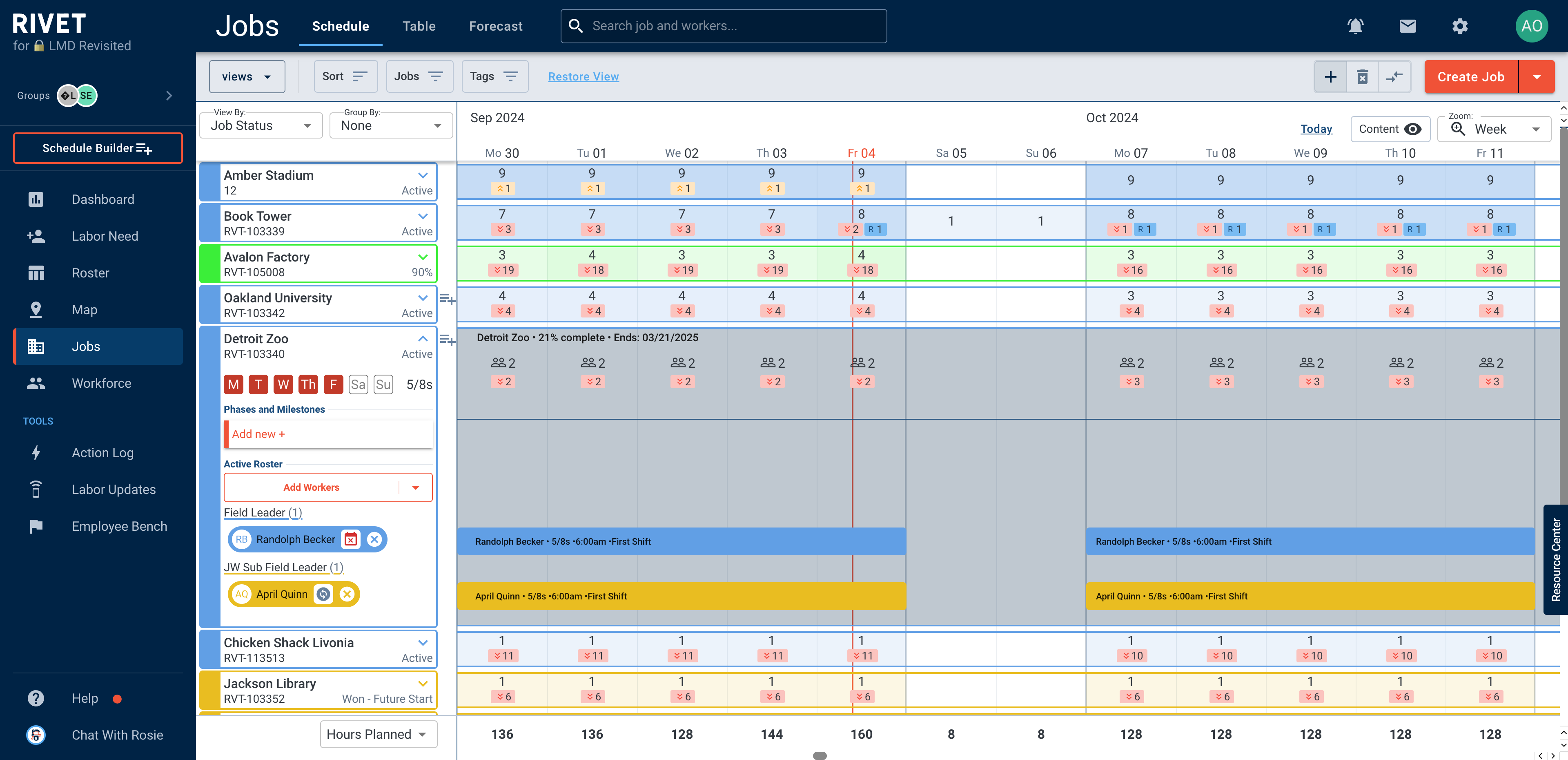
Task: Open Create Job dropdown arrow
Action: tap(1536, 77)
